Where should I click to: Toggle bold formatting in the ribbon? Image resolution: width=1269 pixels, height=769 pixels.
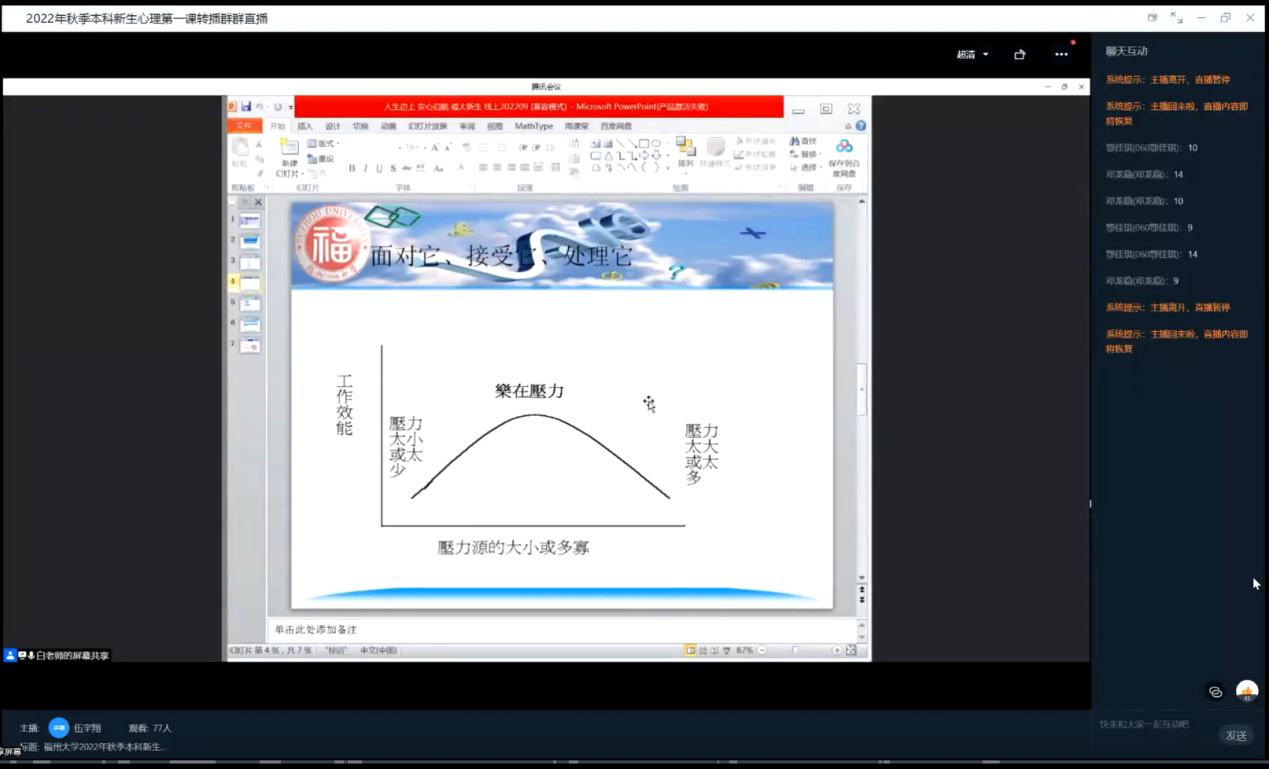[351, 169]
